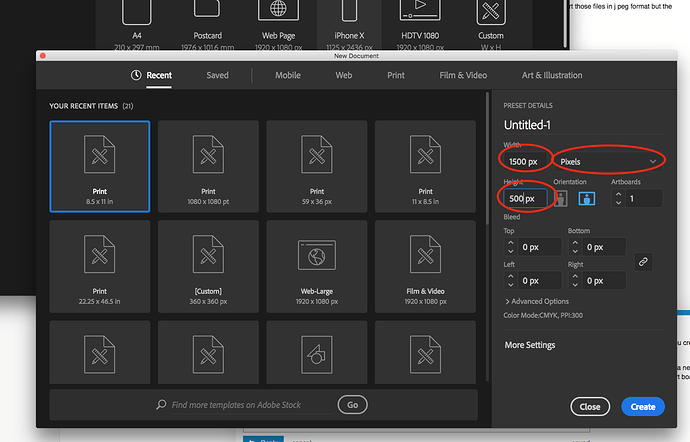
Task: Switch to the Mobile tab
Action: (x=288, y=75)
